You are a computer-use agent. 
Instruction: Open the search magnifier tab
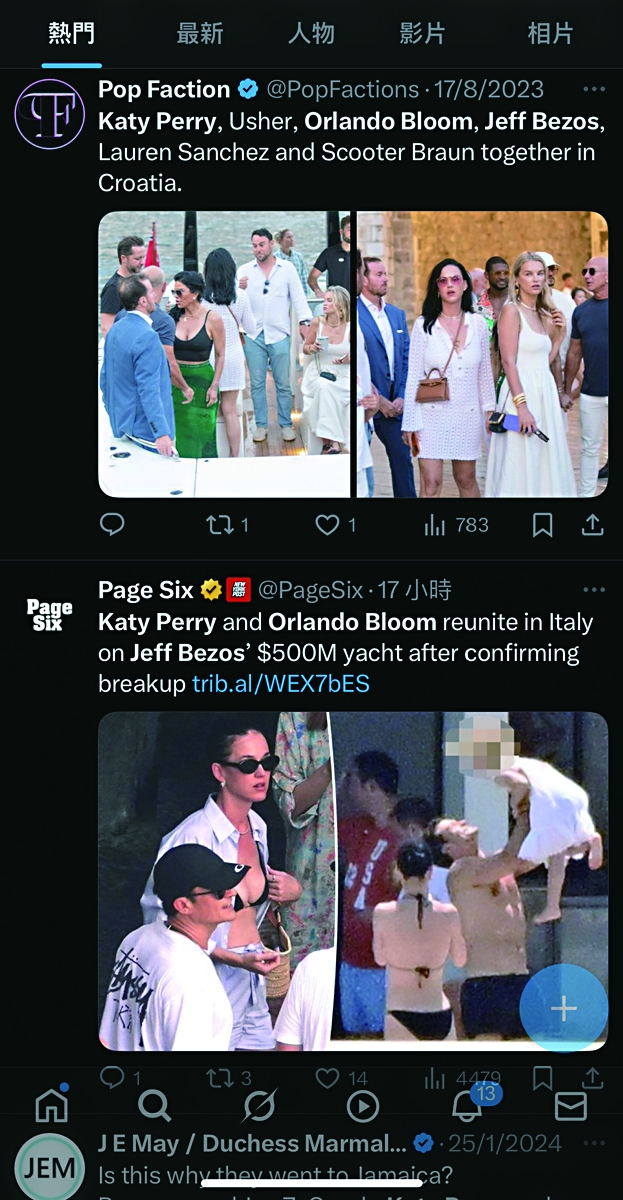click(154, 1105)
